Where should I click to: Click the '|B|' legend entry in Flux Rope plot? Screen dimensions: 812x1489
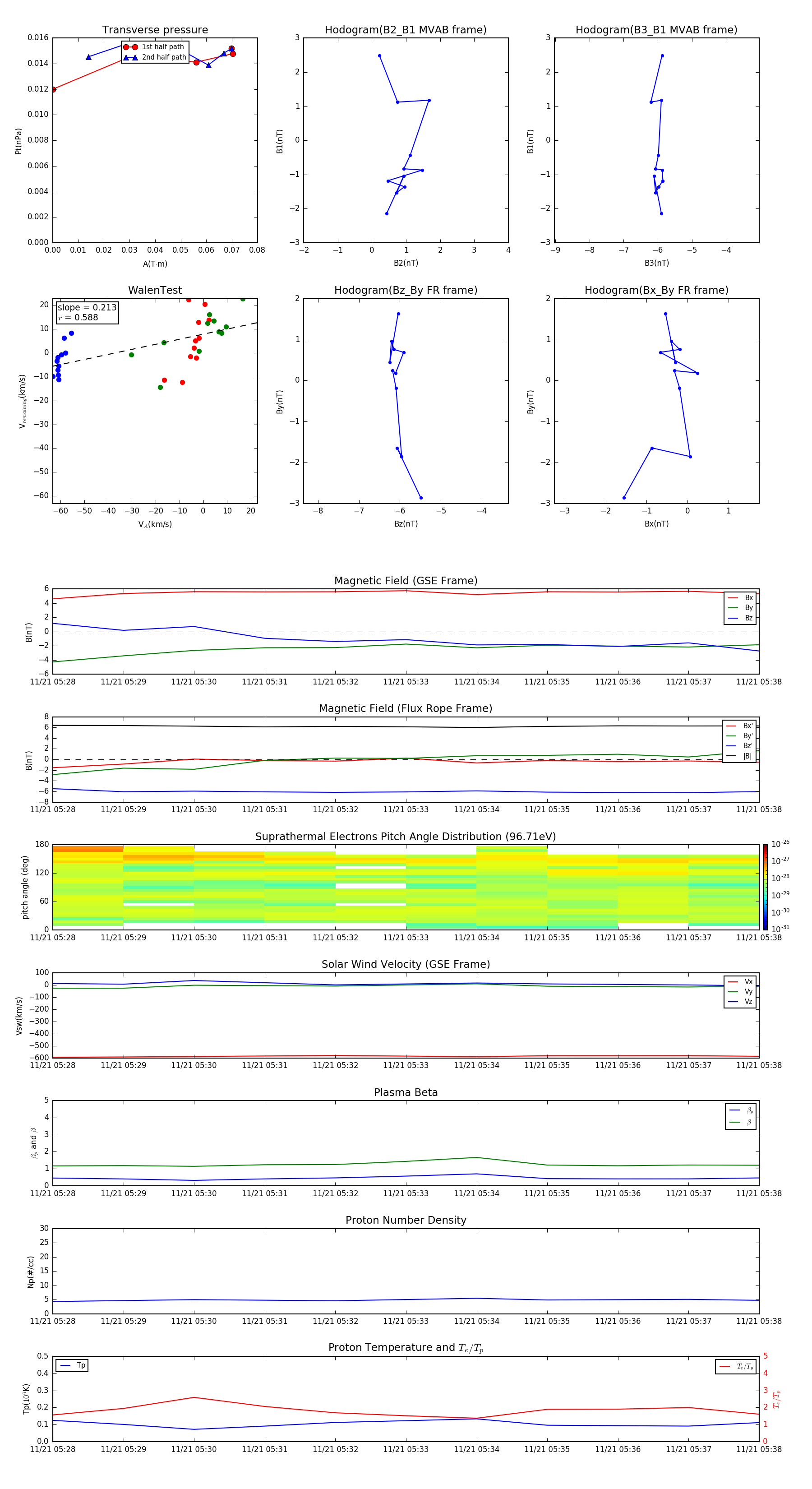tap(739, 756)
